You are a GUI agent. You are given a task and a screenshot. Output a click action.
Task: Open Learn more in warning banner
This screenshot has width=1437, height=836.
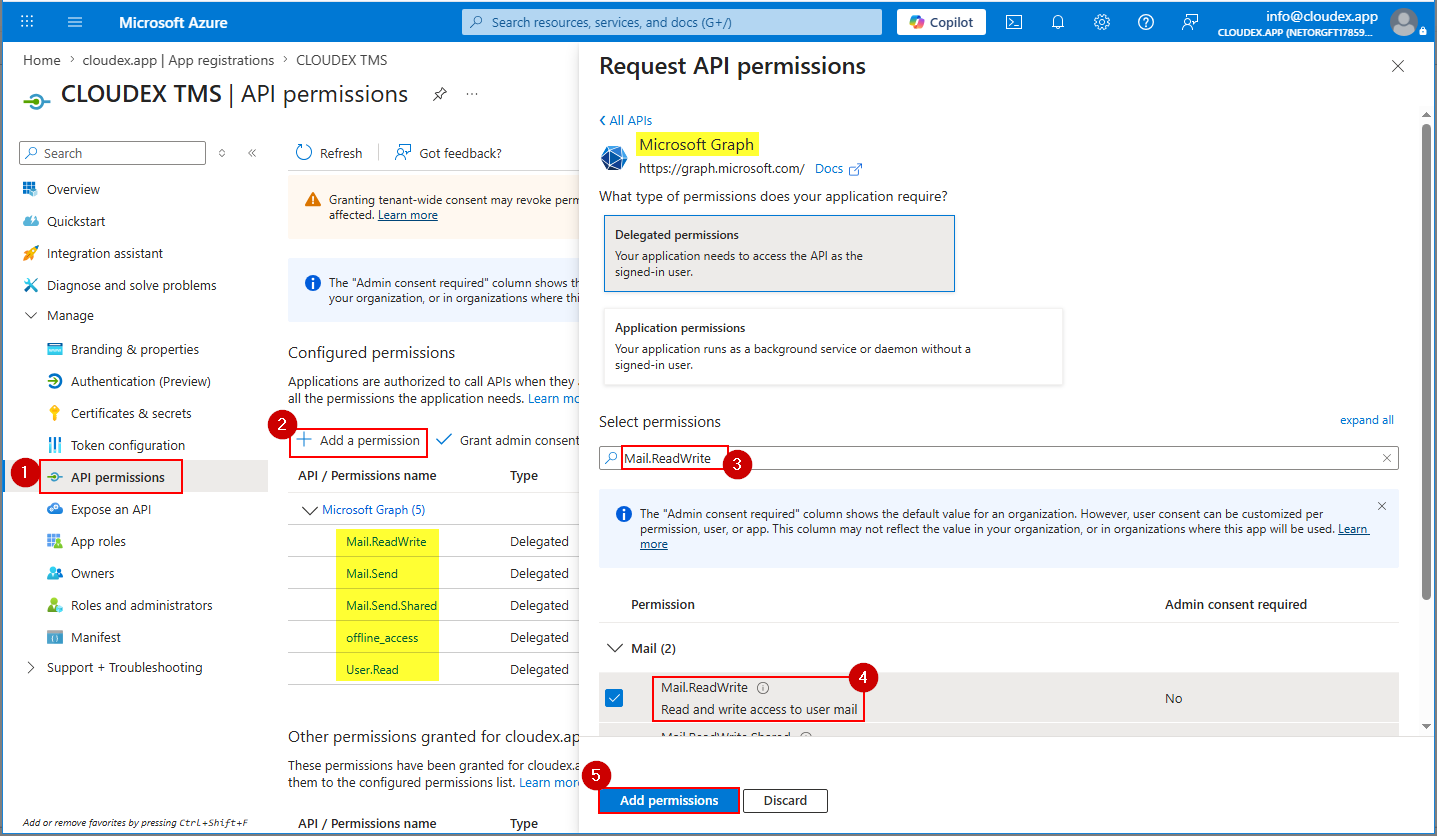408,215
